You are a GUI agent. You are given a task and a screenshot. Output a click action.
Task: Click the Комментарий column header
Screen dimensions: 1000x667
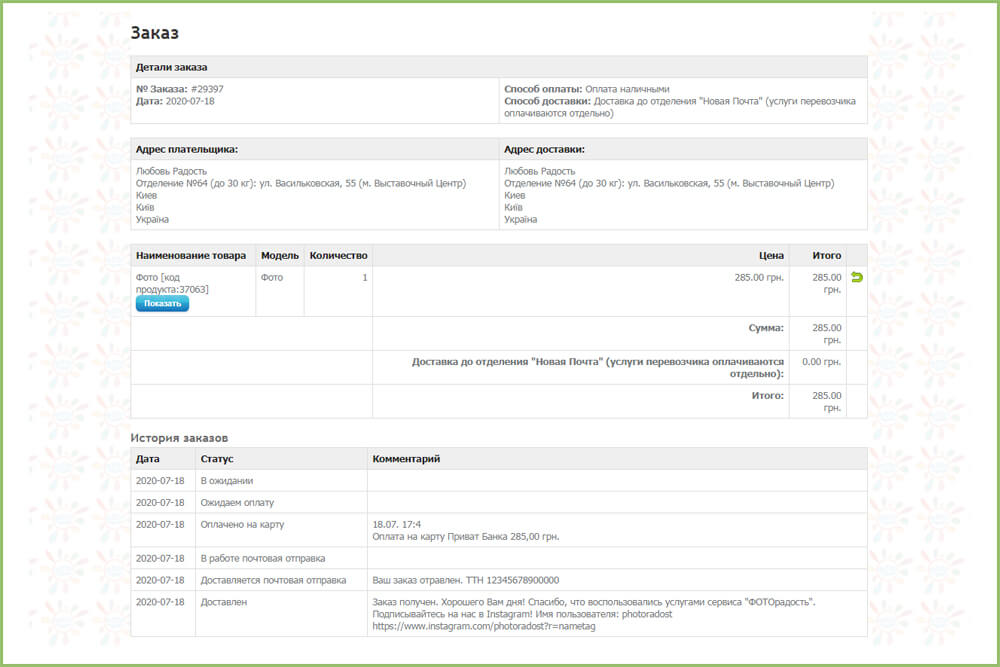(406, 459)
